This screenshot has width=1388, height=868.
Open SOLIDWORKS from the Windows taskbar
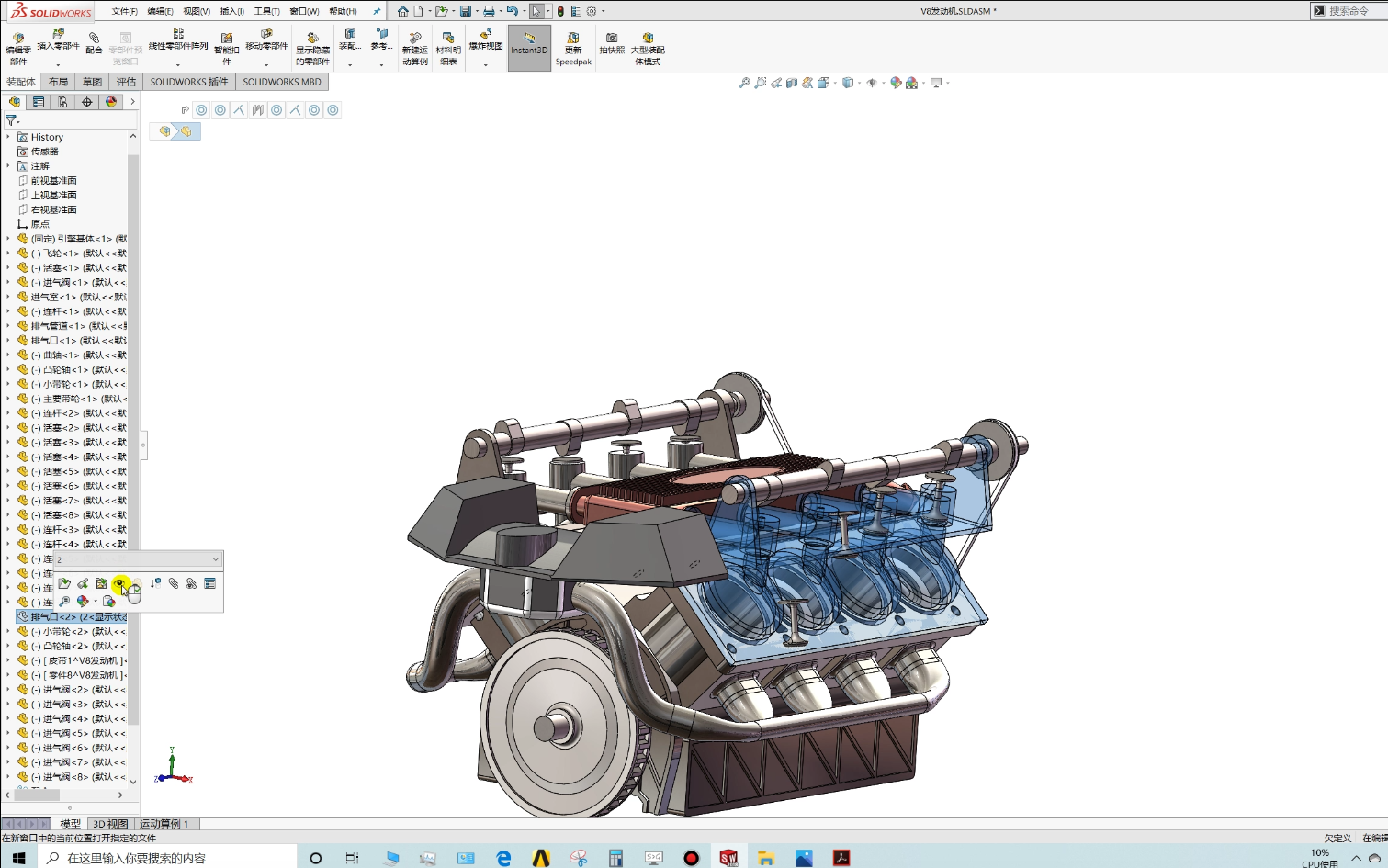pyautogui.click(x=728, y=857)
